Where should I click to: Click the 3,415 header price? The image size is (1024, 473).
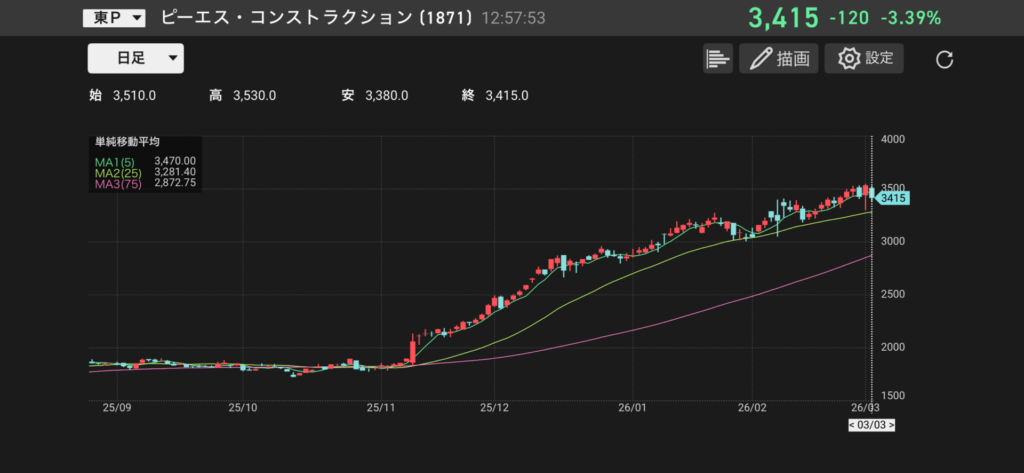tap(783, 18)
